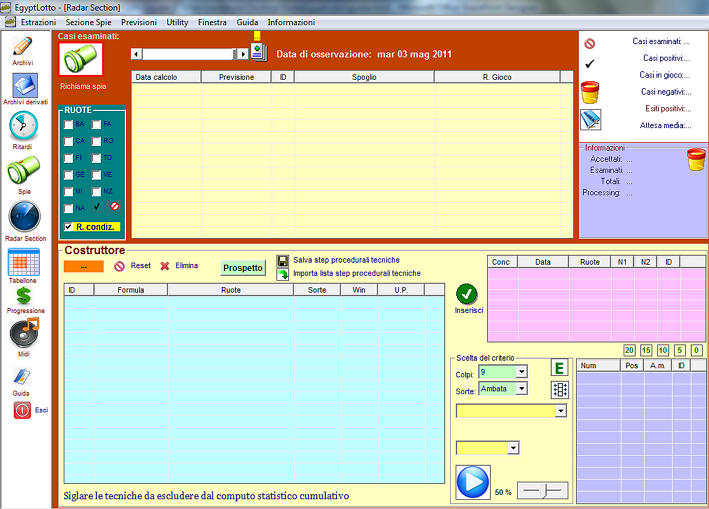
Task: Click the Reset prohibition icon
Action: click(x=119, y=266)
